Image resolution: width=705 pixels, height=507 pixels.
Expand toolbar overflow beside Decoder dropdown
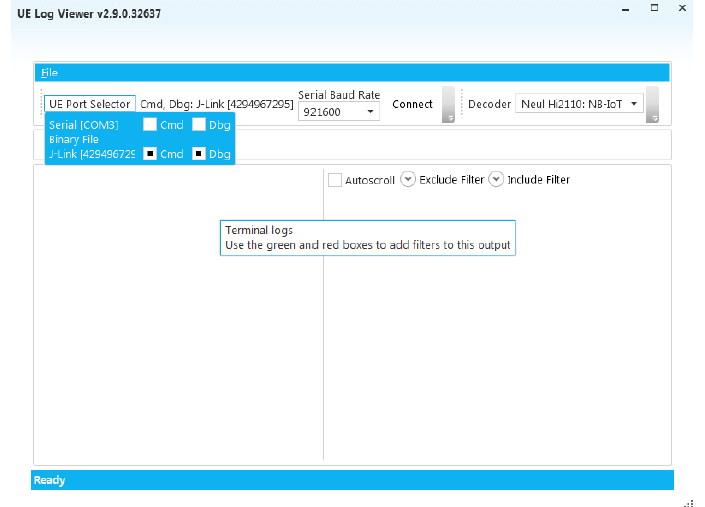(652, 105)
